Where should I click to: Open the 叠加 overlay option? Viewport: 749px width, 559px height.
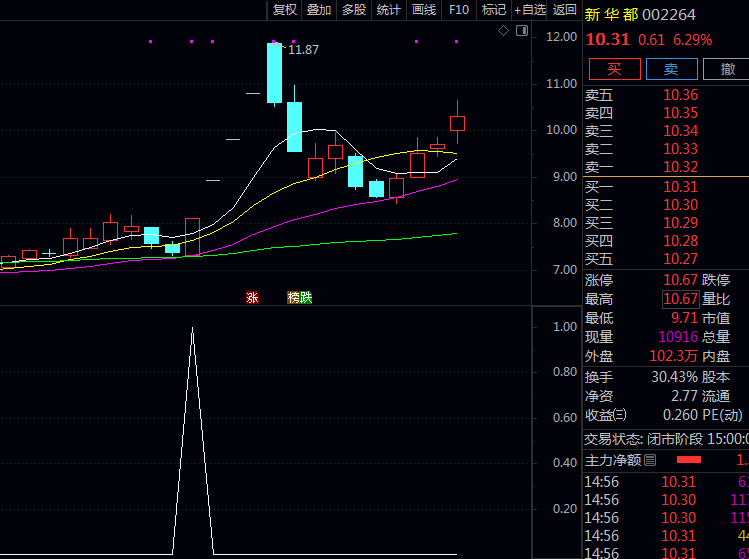coord(319,10)
